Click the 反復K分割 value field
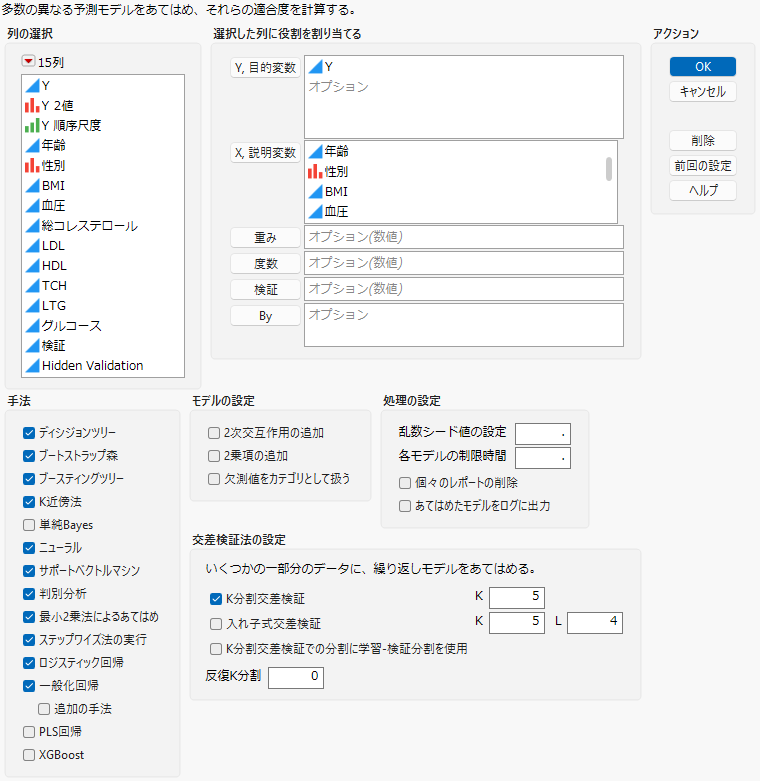 pos(296,678)
